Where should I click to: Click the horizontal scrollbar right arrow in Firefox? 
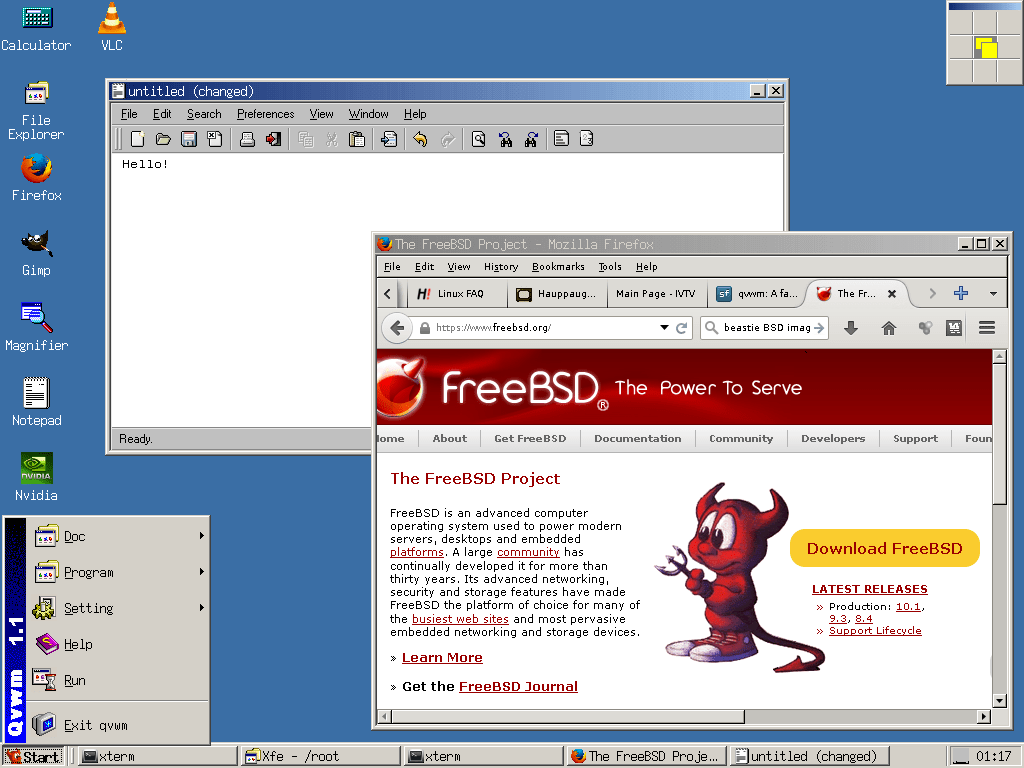(x=984, y=716)
